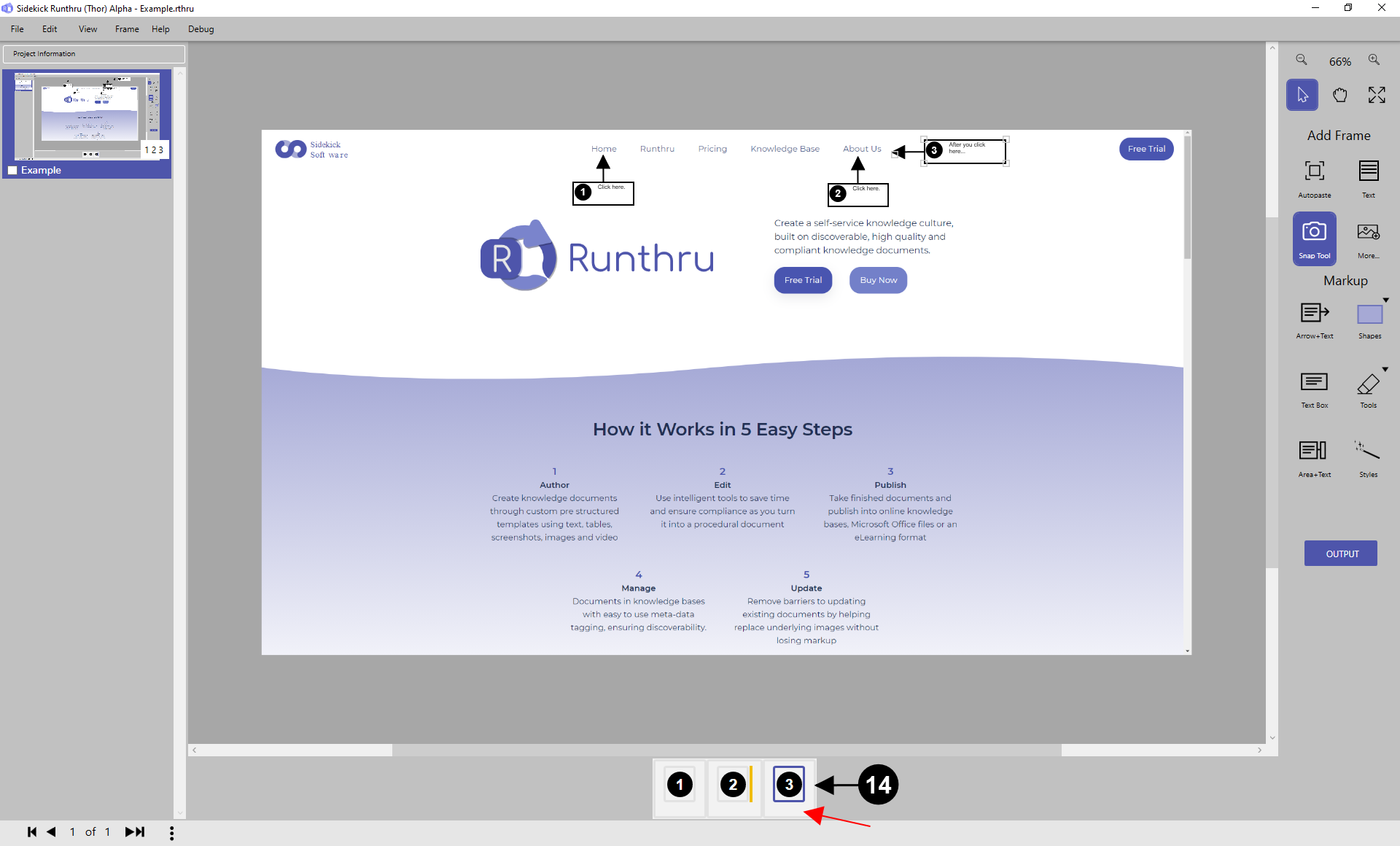Click the zoom in magnifier icon
The image size is (1400, 846).
(x=1374, y=61)
